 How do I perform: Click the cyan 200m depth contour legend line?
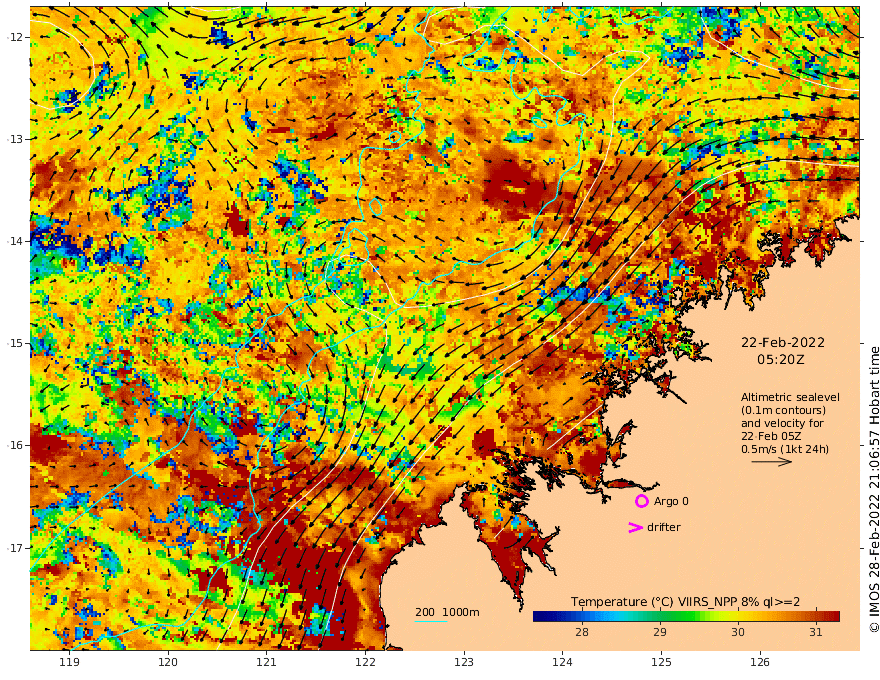(x=431, y=621)
